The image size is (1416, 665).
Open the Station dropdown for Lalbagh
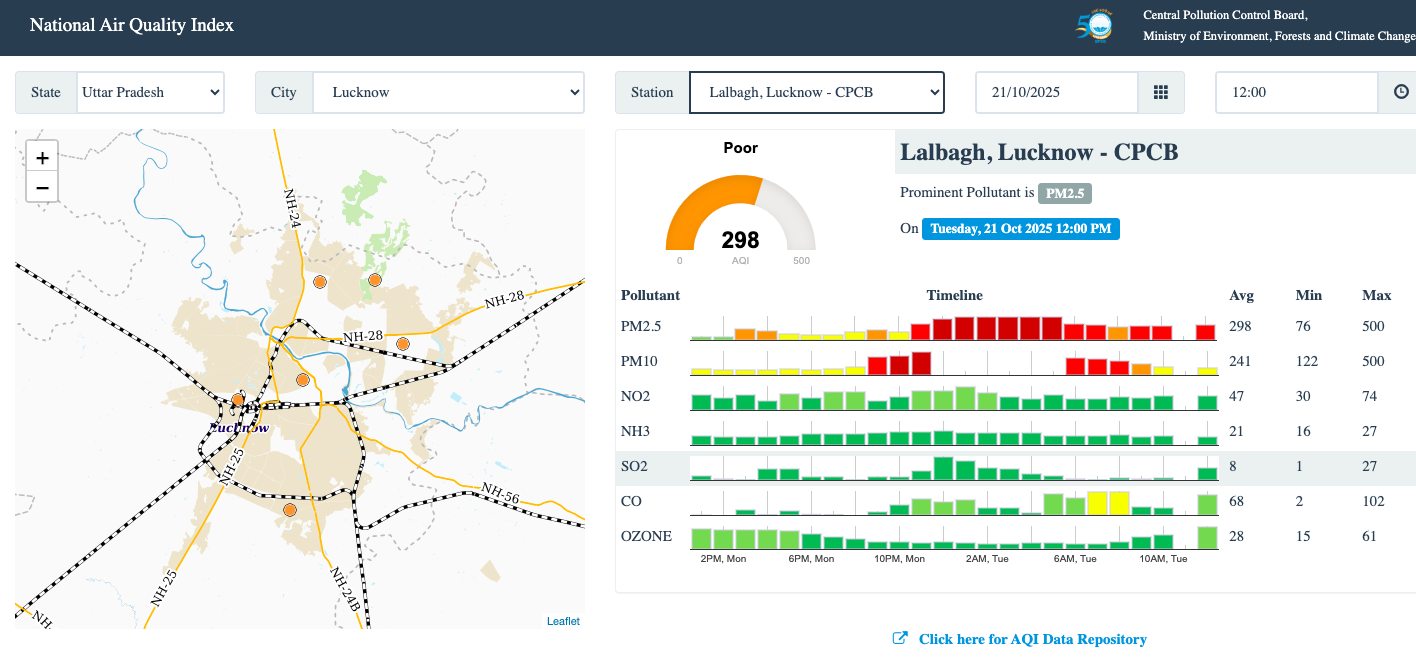tap(816, 92)
